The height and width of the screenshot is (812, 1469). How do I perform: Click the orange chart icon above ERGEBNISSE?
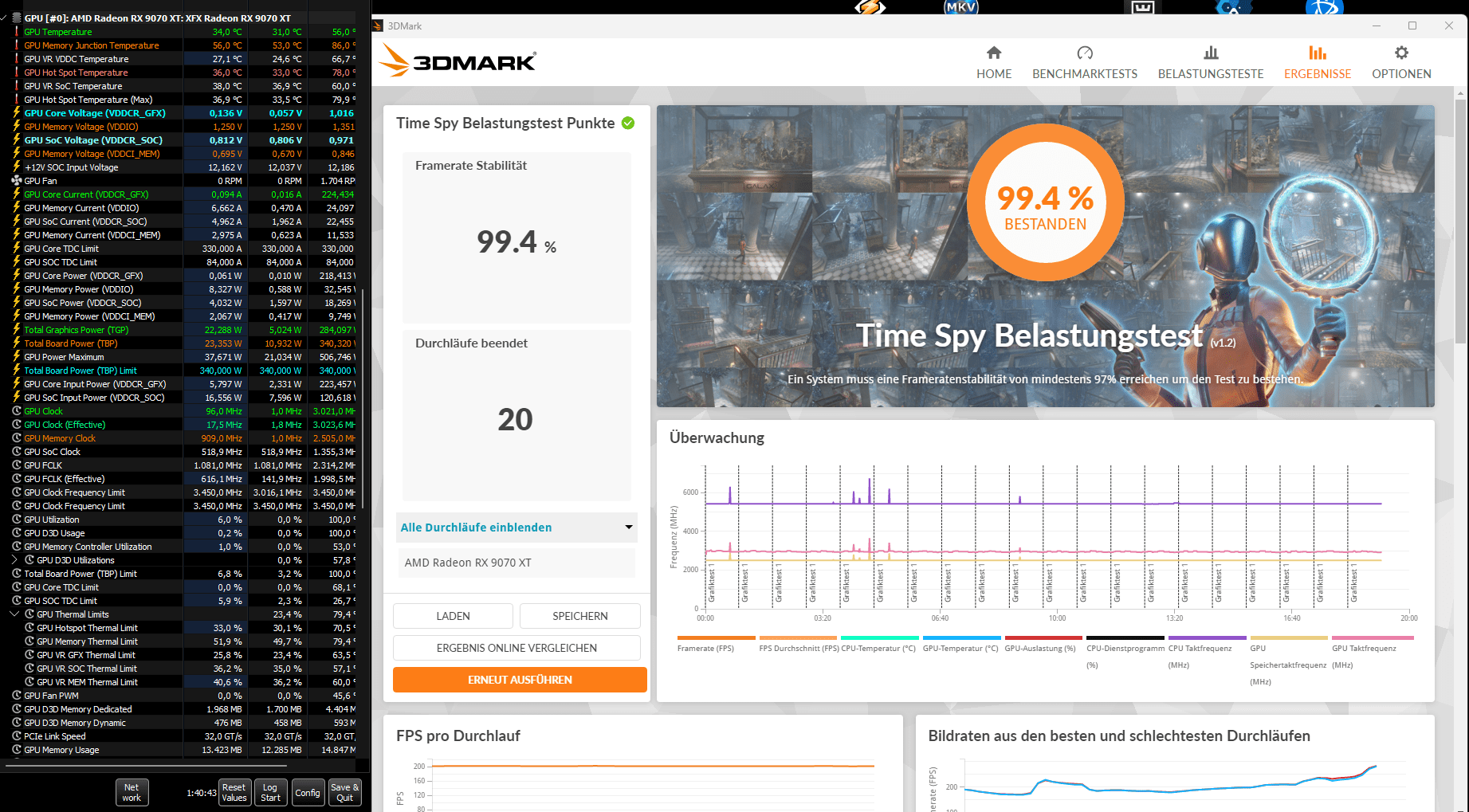pos(1318,53)
